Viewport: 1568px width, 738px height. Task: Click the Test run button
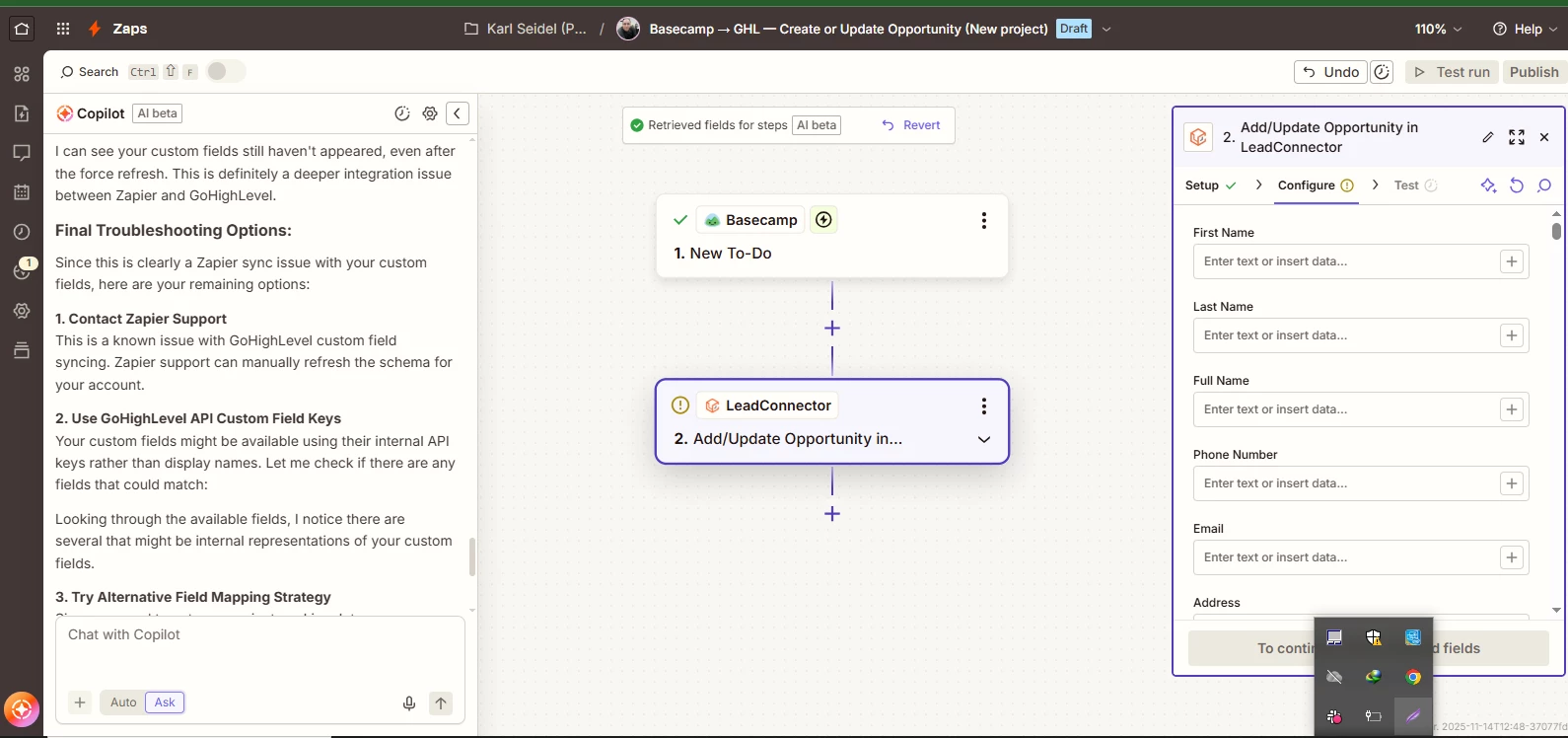1453,72
